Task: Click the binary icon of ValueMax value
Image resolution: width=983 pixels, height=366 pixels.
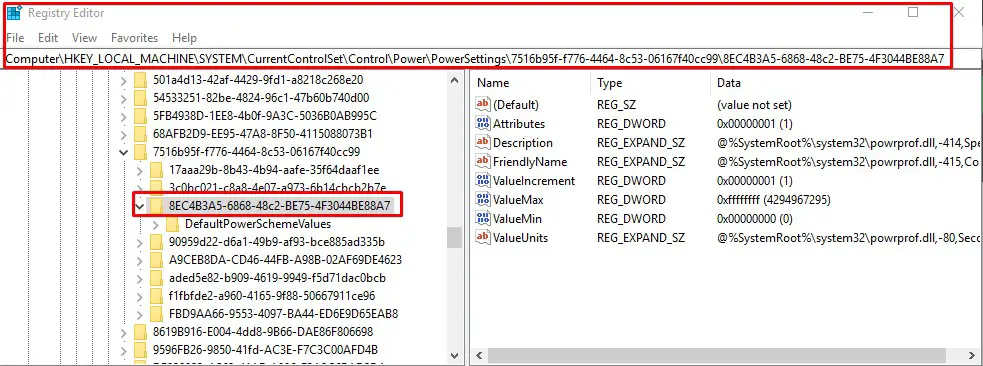Action: pos(483,199)
